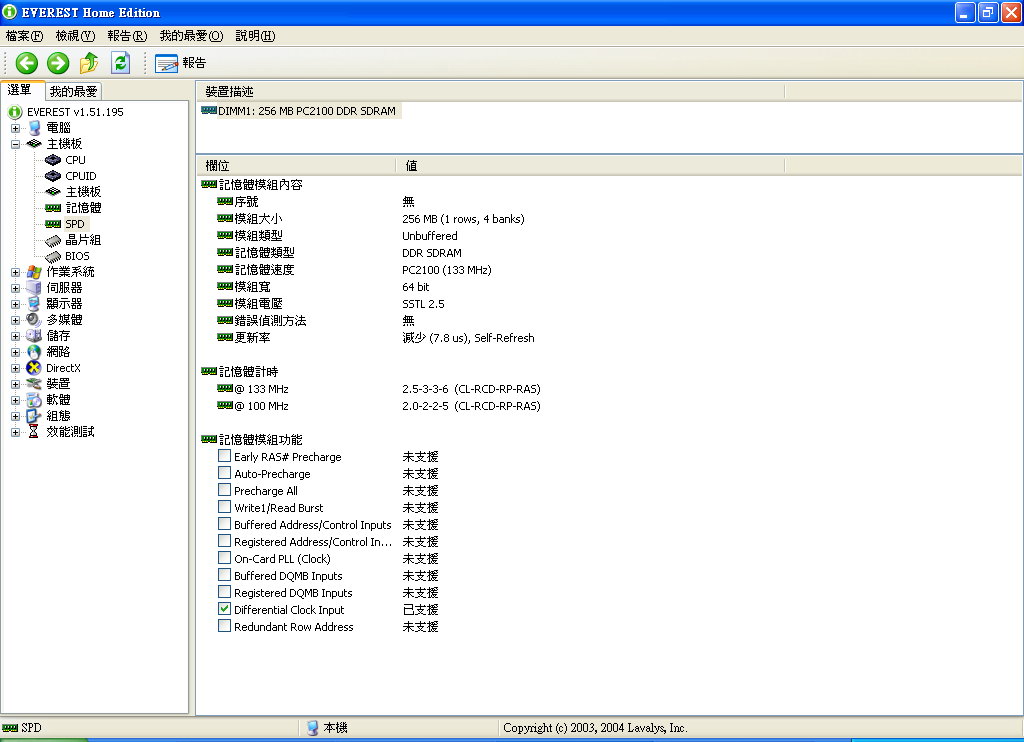Click the 欄位 column header
The width and height of the screenshot is (1024, 742).
297,166
